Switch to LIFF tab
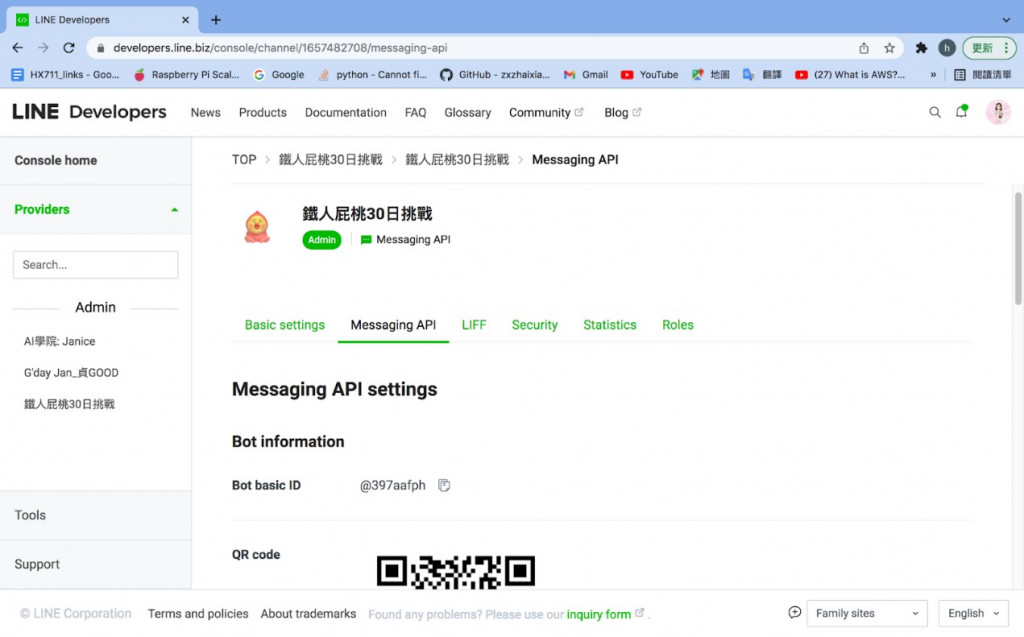The height and width of the screenshot is (637, 1024). click(474, 325)
